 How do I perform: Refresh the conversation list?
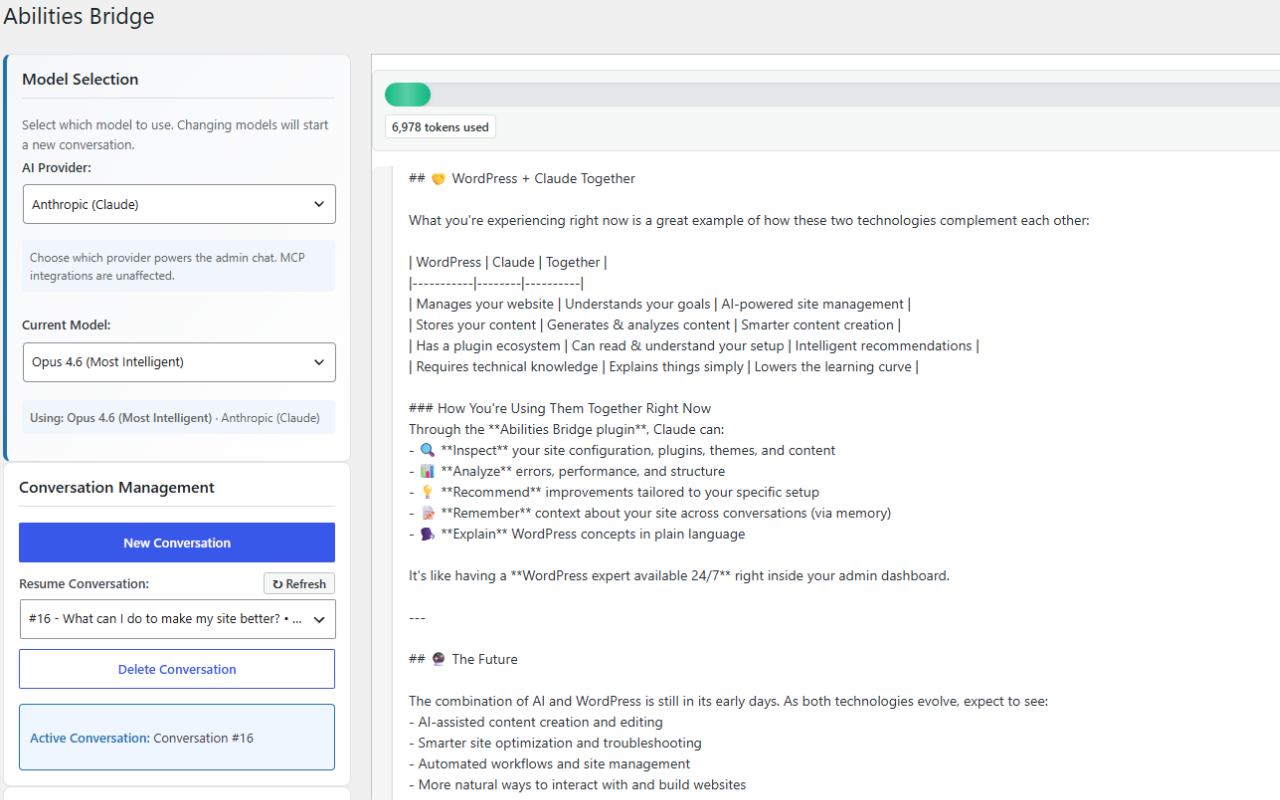299,584
